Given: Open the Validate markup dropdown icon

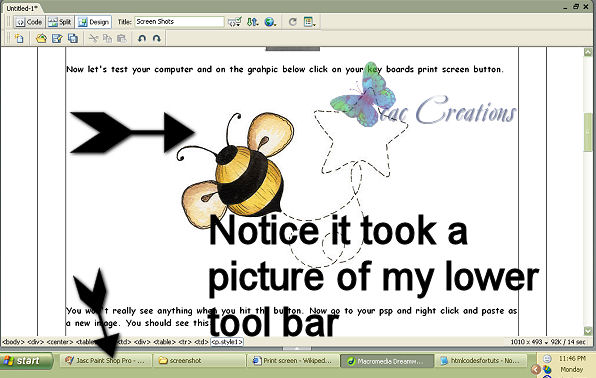Looking at the screenshot, I should [235, 22].
